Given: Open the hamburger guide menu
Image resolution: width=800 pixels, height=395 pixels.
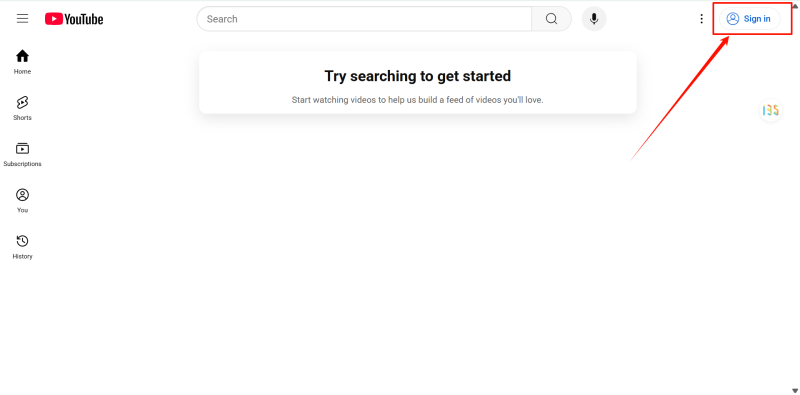Looking at the screenshot, I should point(22,19).
